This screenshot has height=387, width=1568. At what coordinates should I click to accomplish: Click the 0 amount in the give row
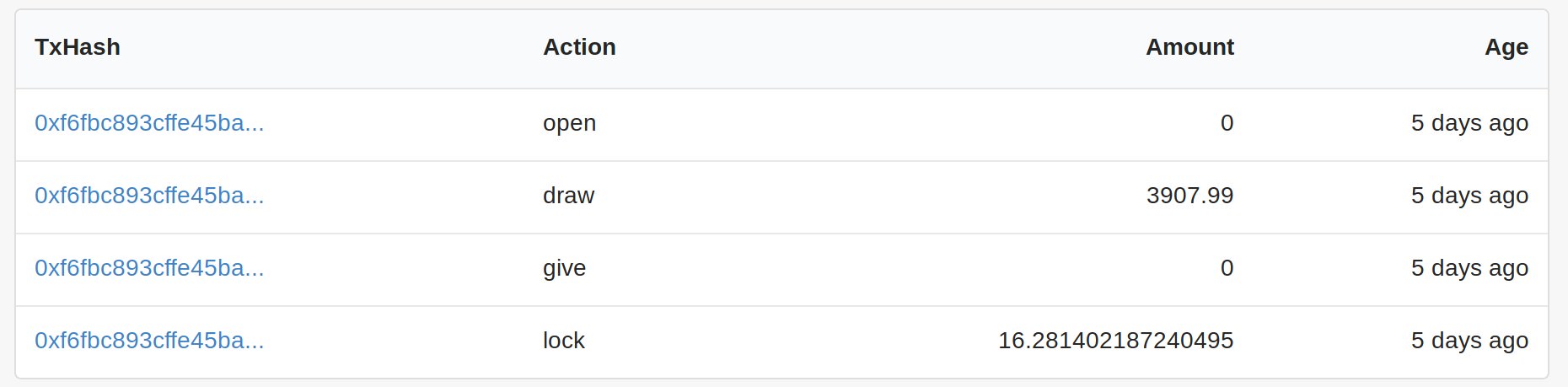pyautogui.click(x=1227, y=268)
